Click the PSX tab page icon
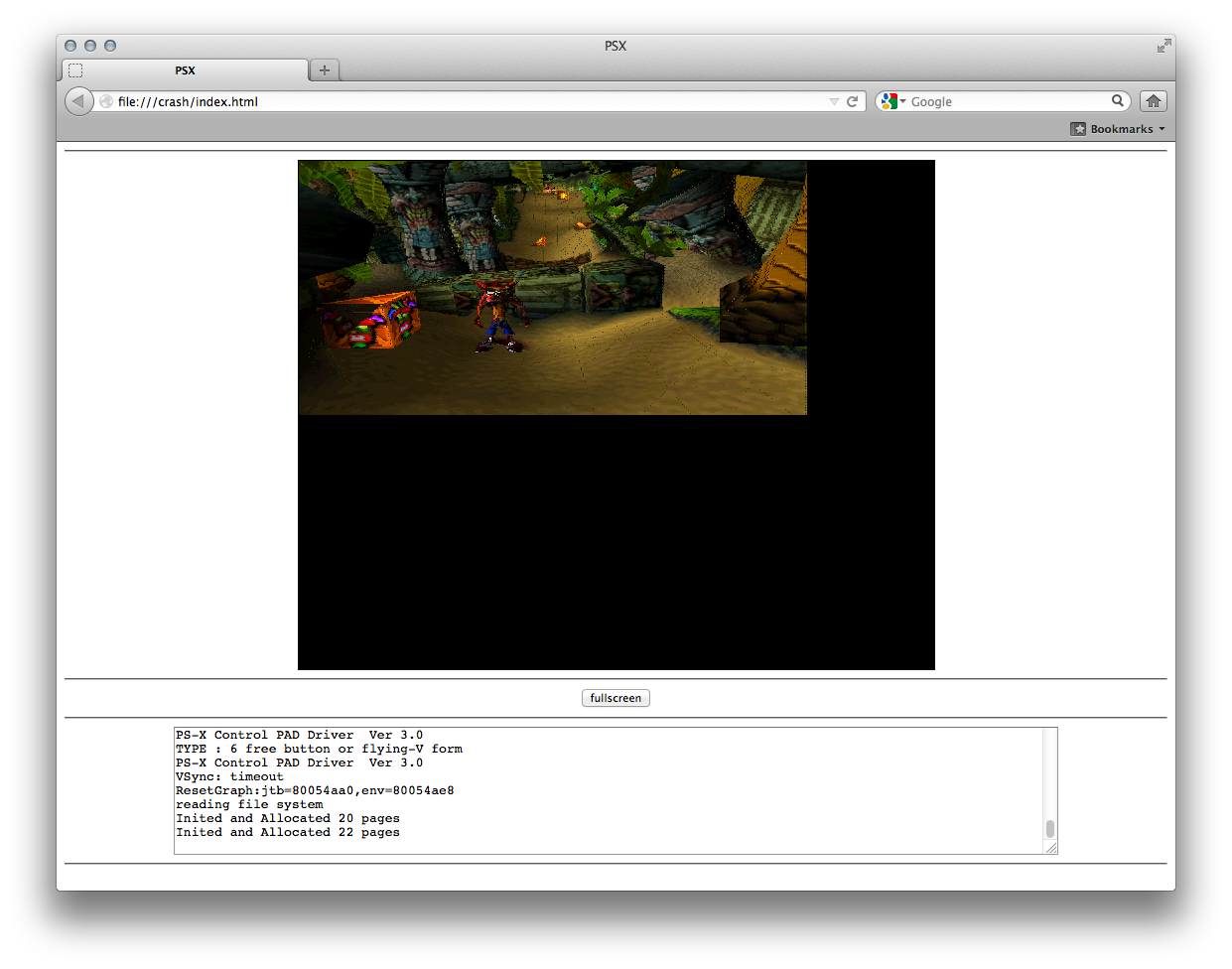 (75, 70)
